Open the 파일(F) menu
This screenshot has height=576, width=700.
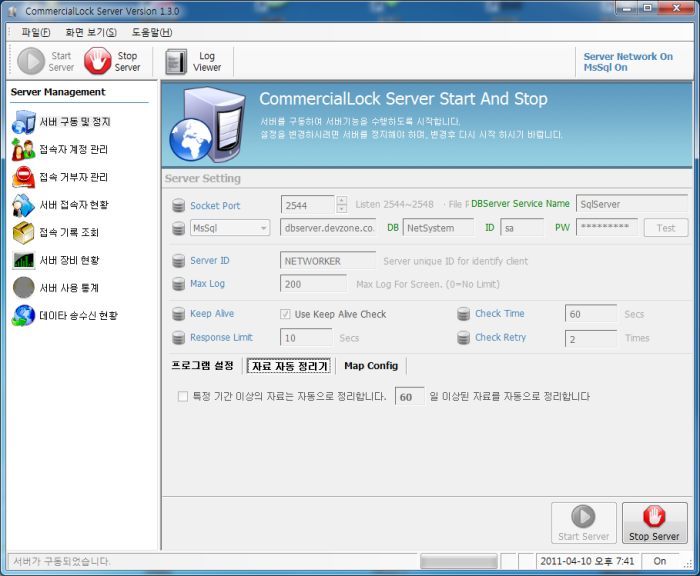tap(36, 33)
